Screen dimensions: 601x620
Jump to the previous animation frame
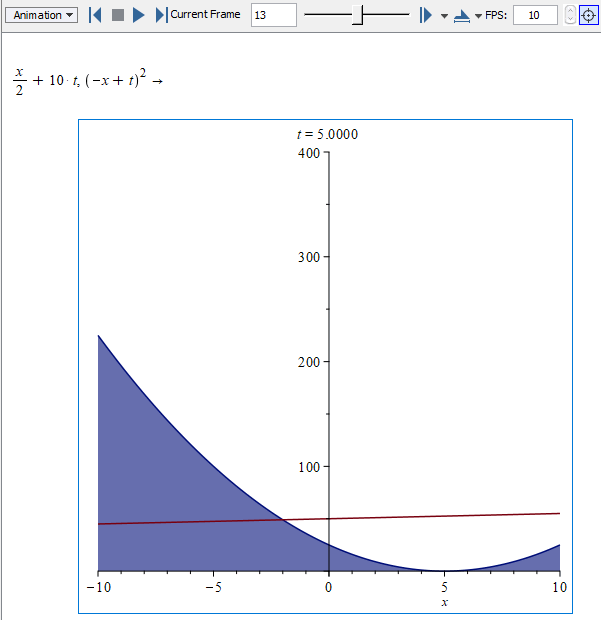coord(95,15)
